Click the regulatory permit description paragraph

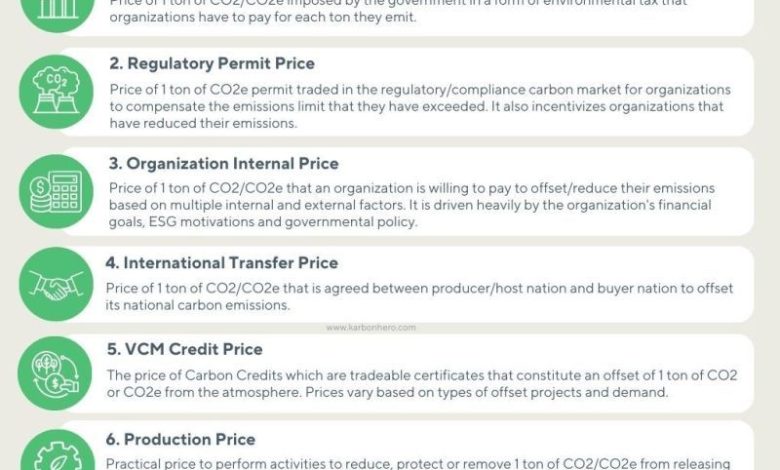420,107
